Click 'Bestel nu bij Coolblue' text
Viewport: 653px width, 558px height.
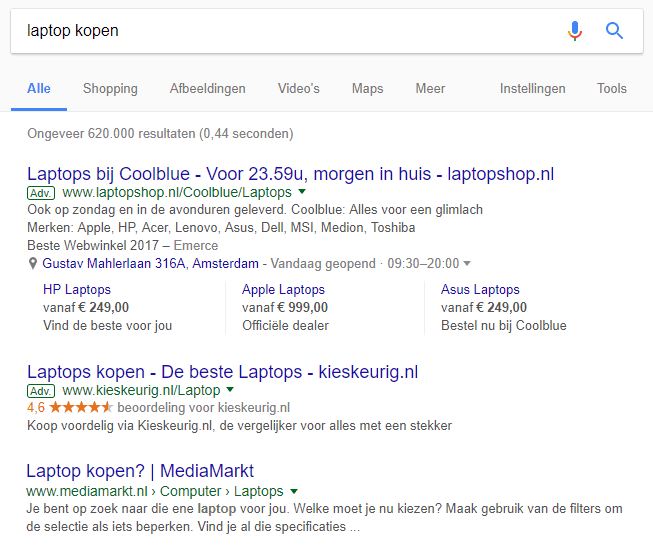[503, 325]
